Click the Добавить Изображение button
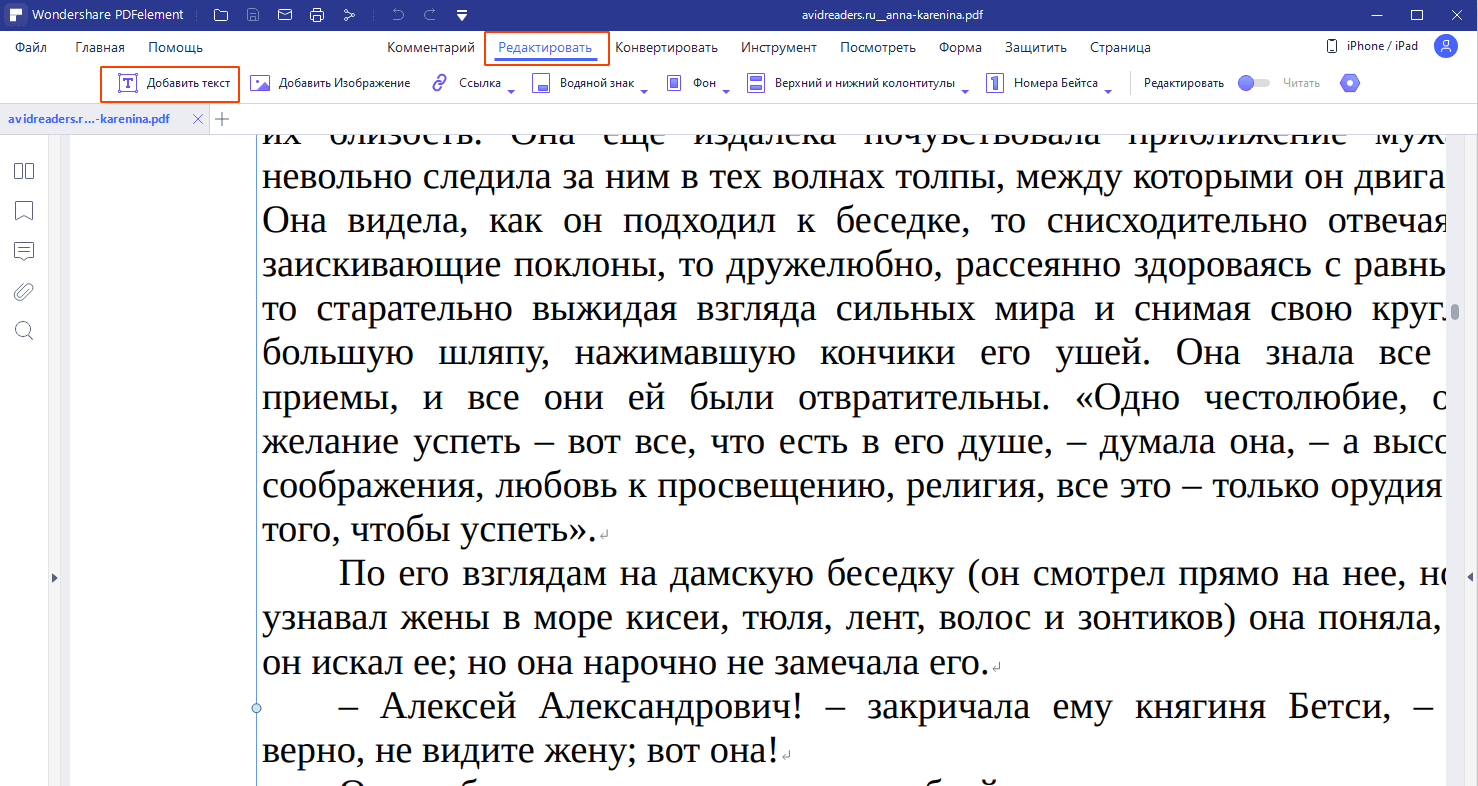The height and width of the screenshot is (786, 1478). (x=330, y=83)
